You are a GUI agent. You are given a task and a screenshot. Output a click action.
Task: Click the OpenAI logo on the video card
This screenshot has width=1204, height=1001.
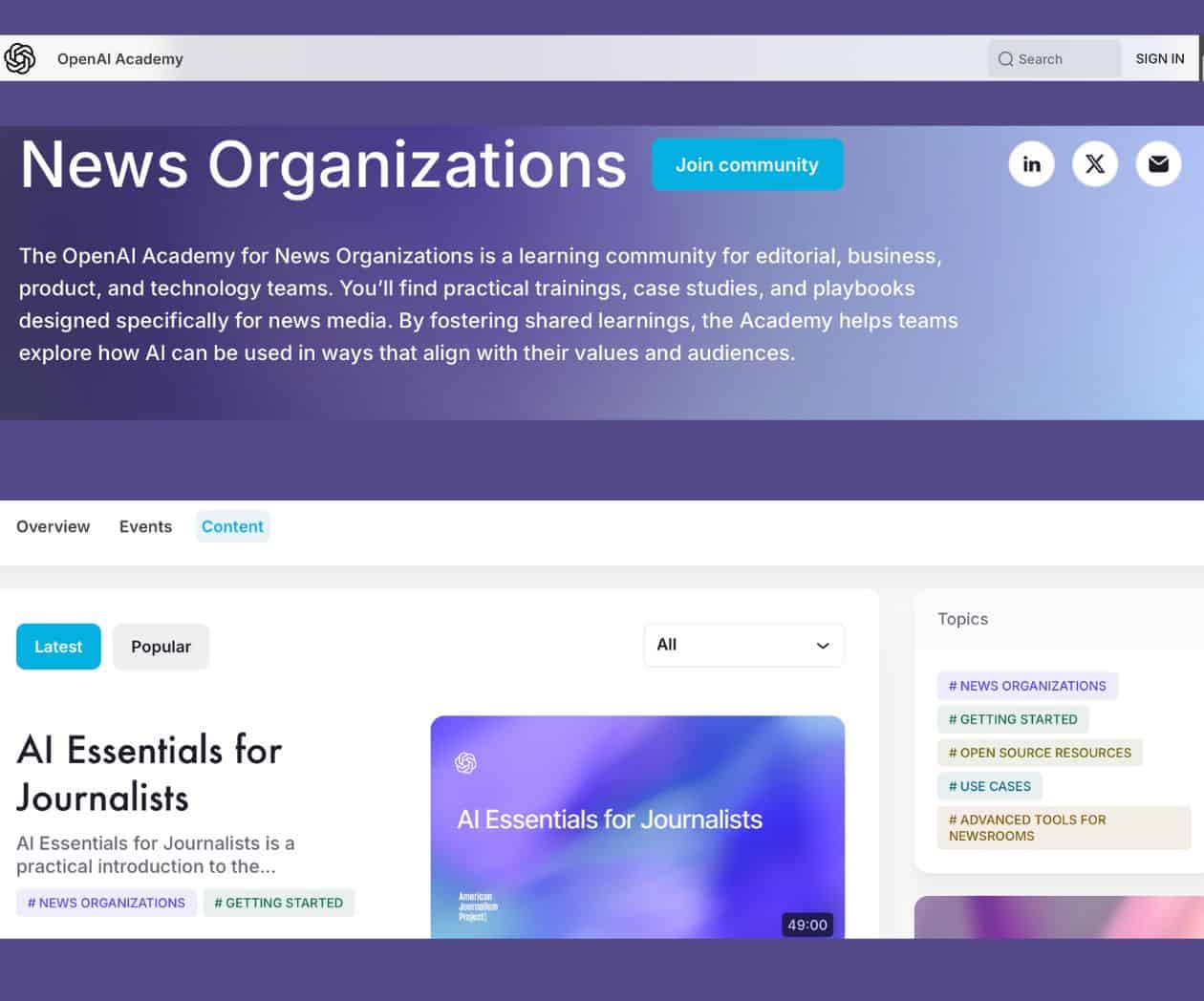[465, 763]
